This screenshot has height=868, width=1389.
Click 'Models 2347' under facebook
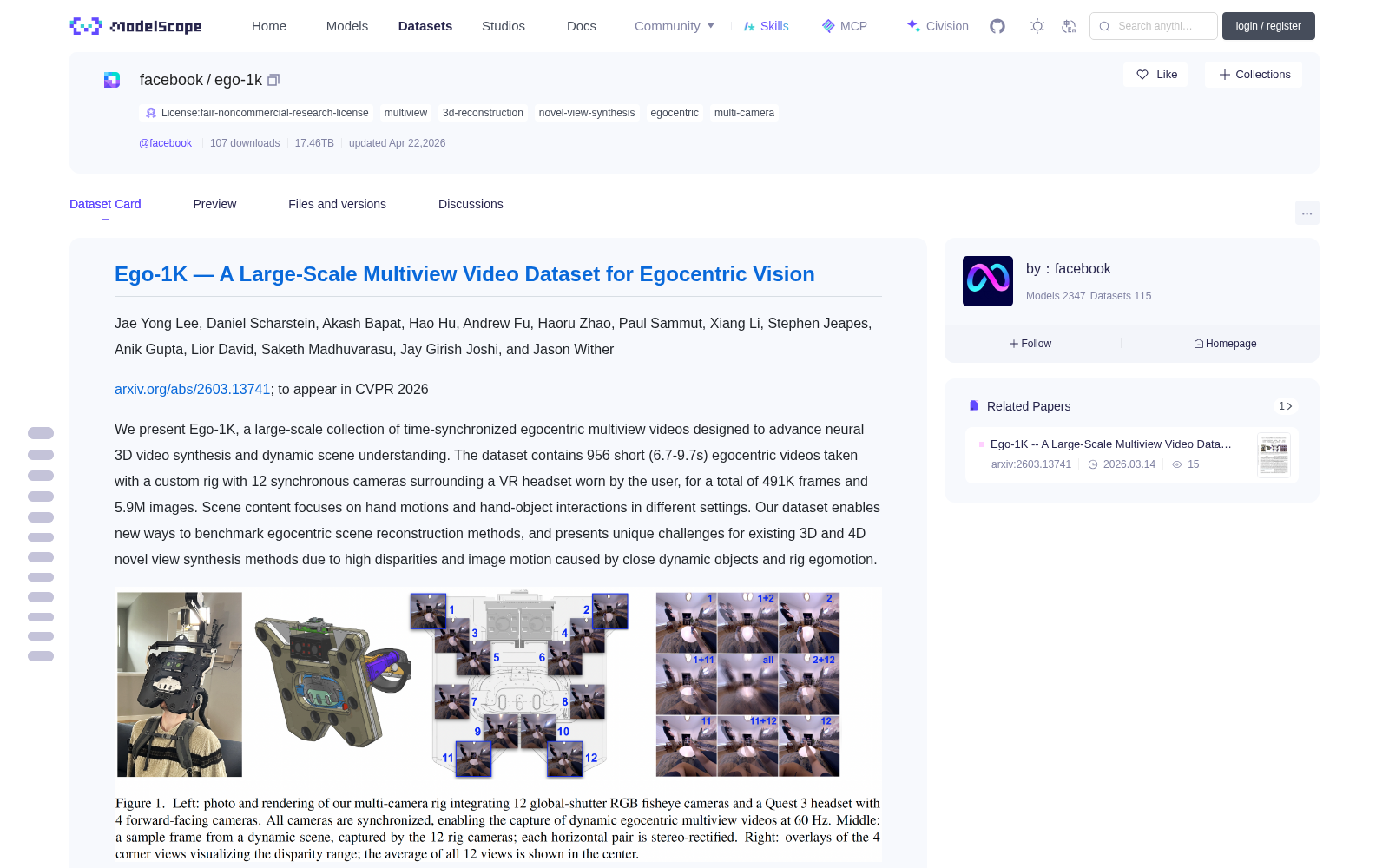(x=1056, y=296)
